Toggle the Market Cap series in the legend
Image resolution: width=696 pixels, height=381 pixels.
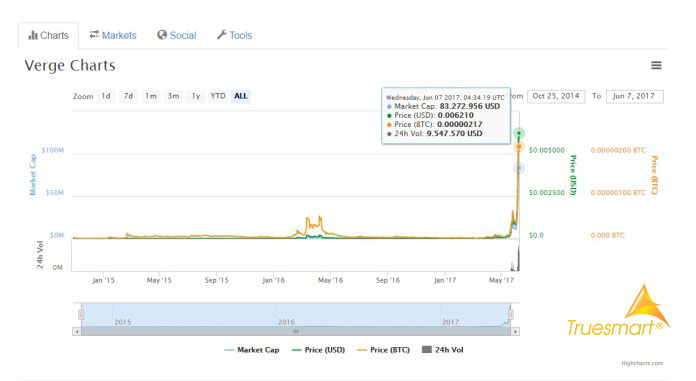(x=252, y=350)
